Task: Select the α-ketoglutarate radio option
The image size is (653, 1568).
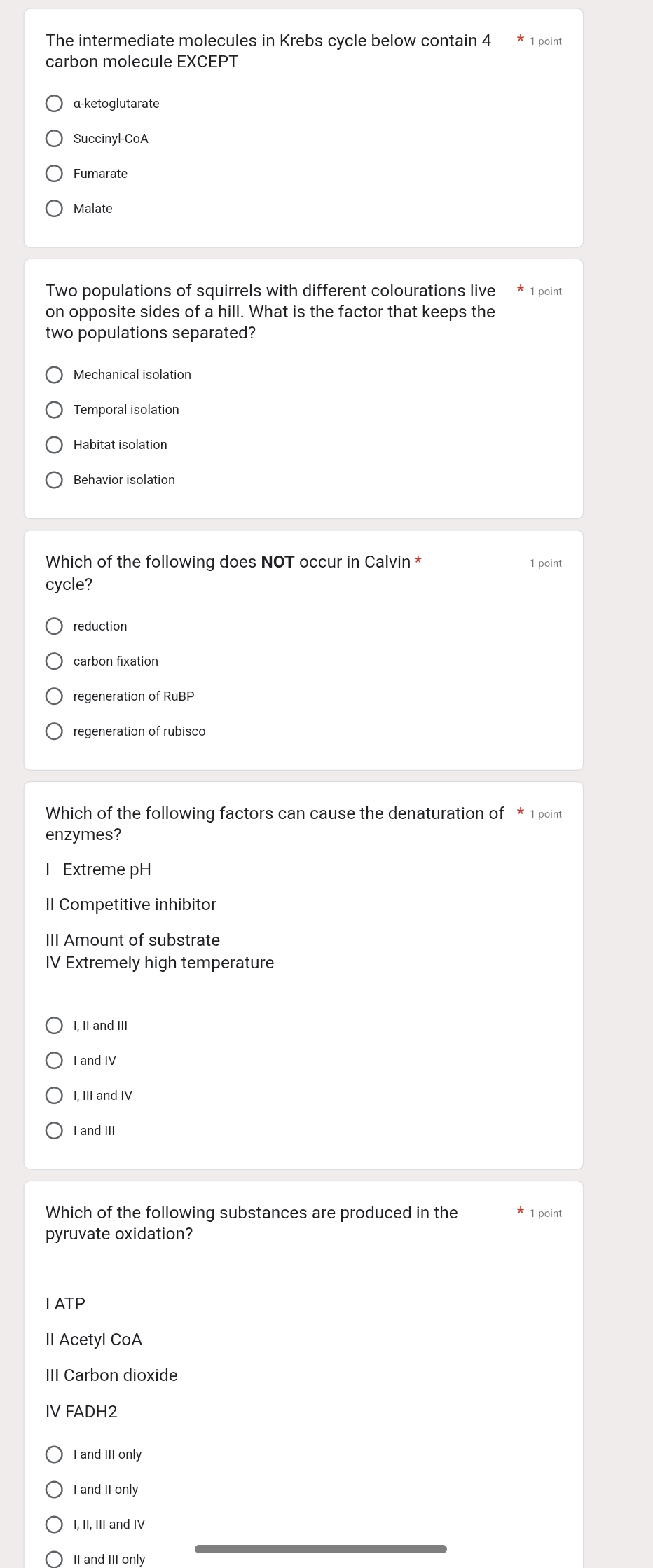Action: [54, 104]
